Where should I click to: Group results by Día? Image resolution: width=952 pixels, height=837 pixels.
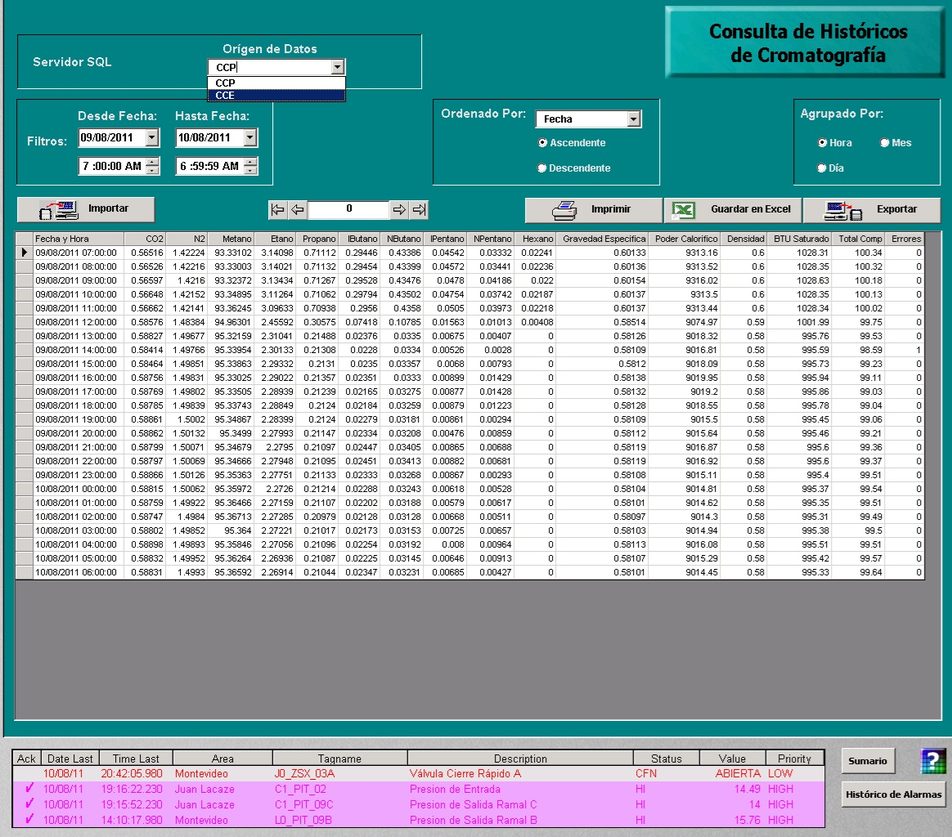pos(822,168)
